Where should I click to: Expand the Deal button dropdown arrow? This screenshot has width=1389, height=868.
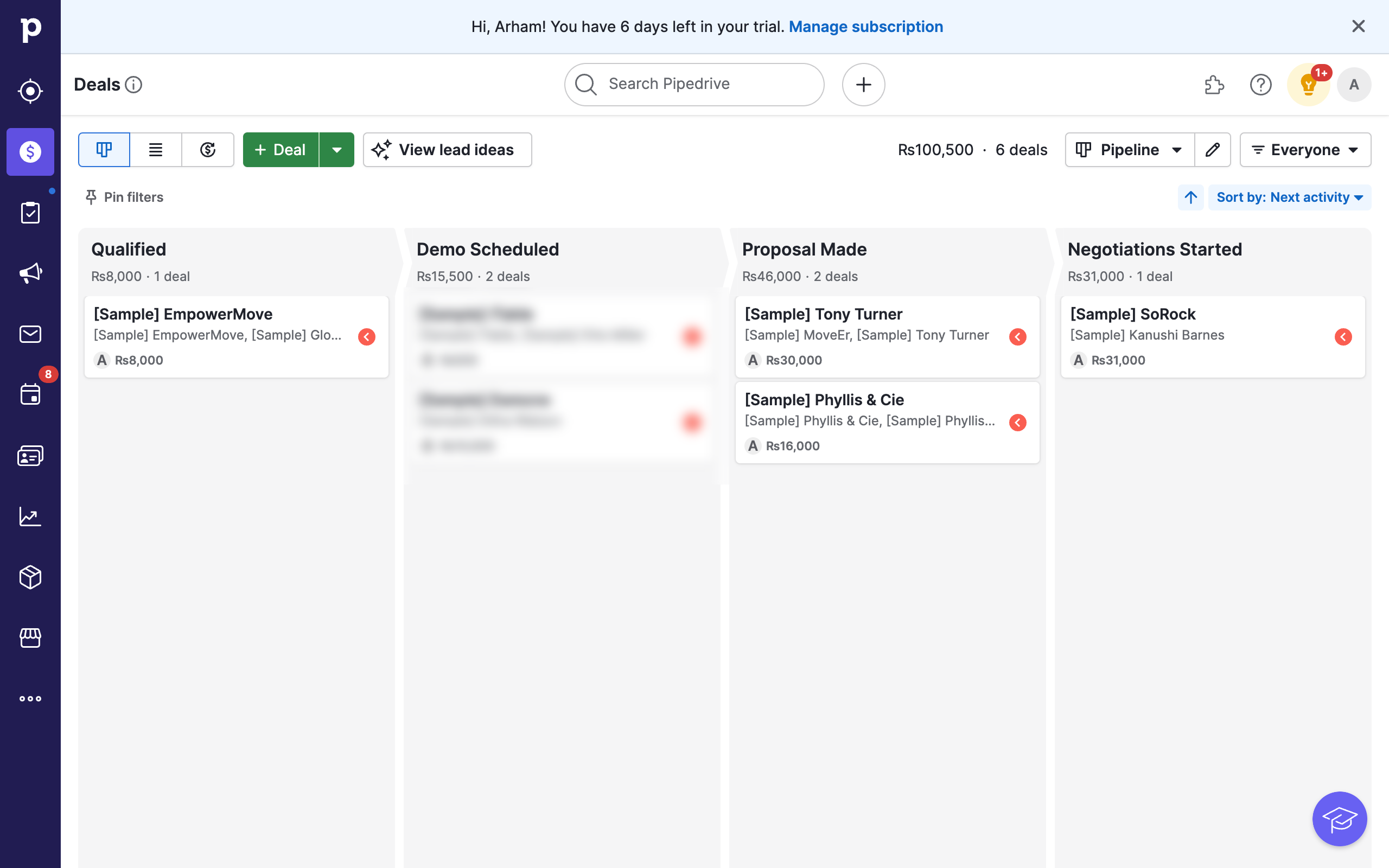[x=337, y=150]
